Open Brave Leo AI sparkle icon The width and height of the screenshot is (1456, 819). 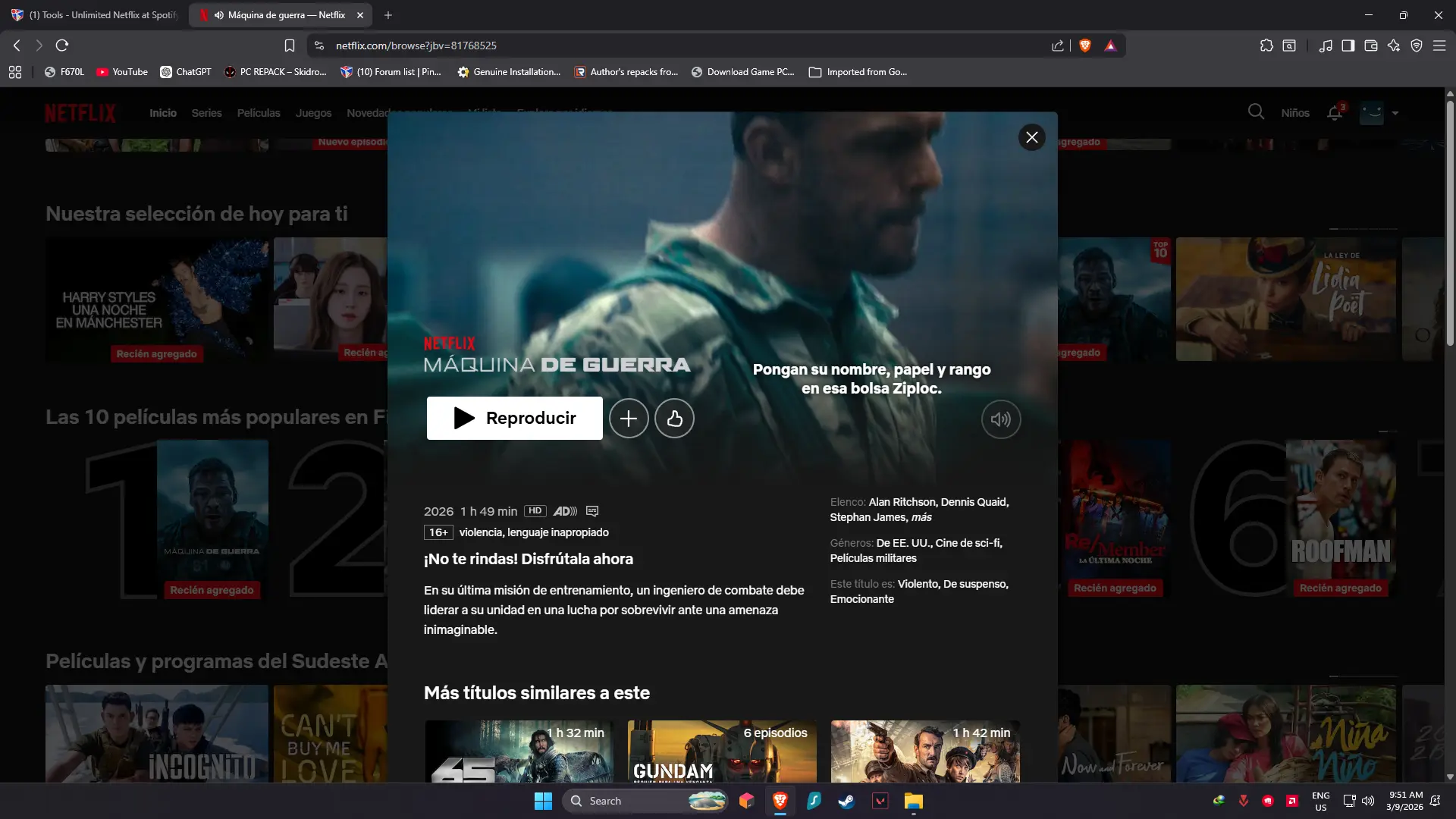click(x=1394, y=45)
